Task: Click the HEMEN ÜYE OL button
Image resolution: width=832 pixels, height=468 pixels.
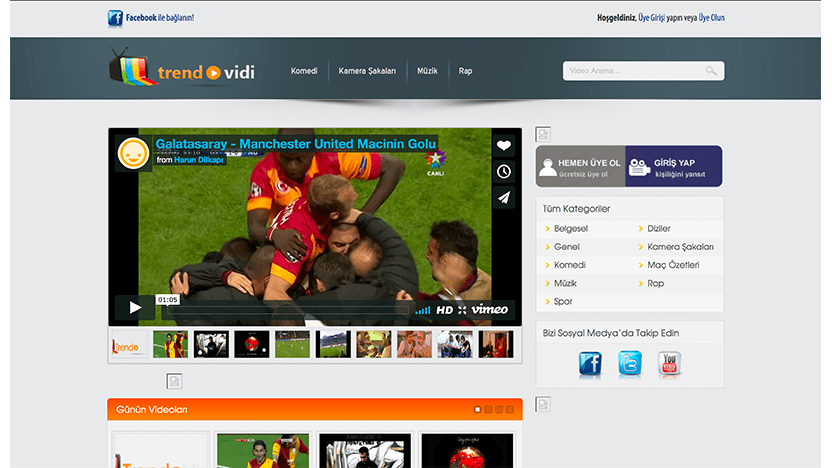Action: click(581, 167)
